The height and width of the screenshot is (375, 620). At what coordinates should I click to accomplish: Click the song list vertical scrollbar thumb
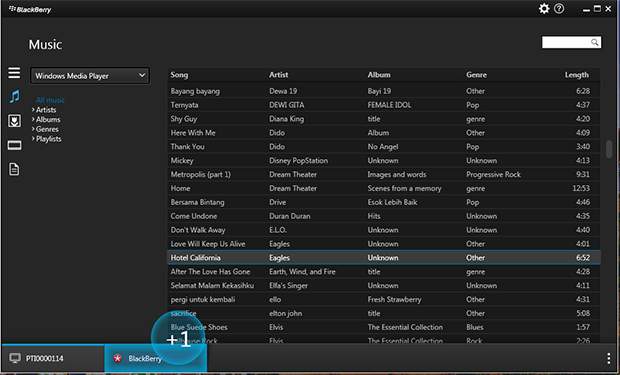(609, 149)
